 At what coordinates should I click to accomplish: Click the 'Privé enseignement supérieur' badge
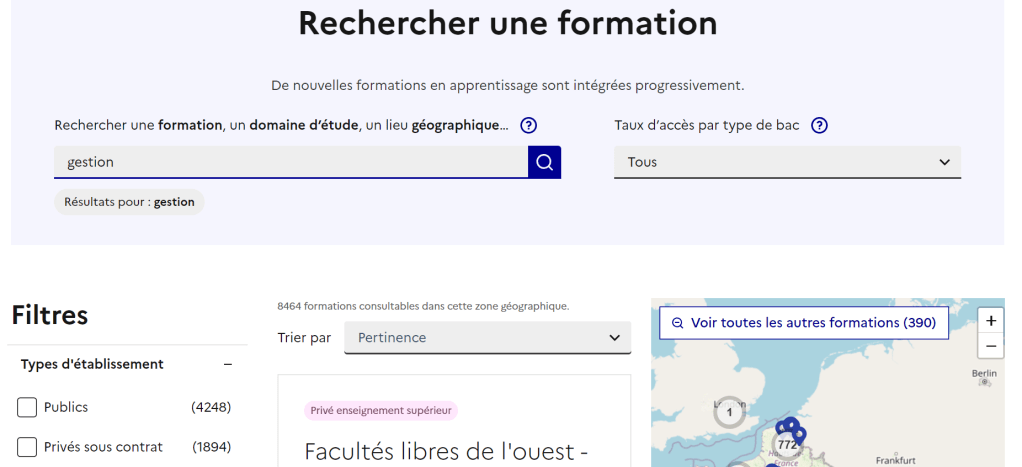coord(381,410)
